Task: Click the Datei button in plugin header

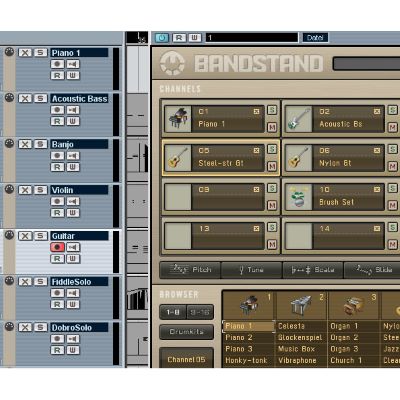Action: point(315,38)
